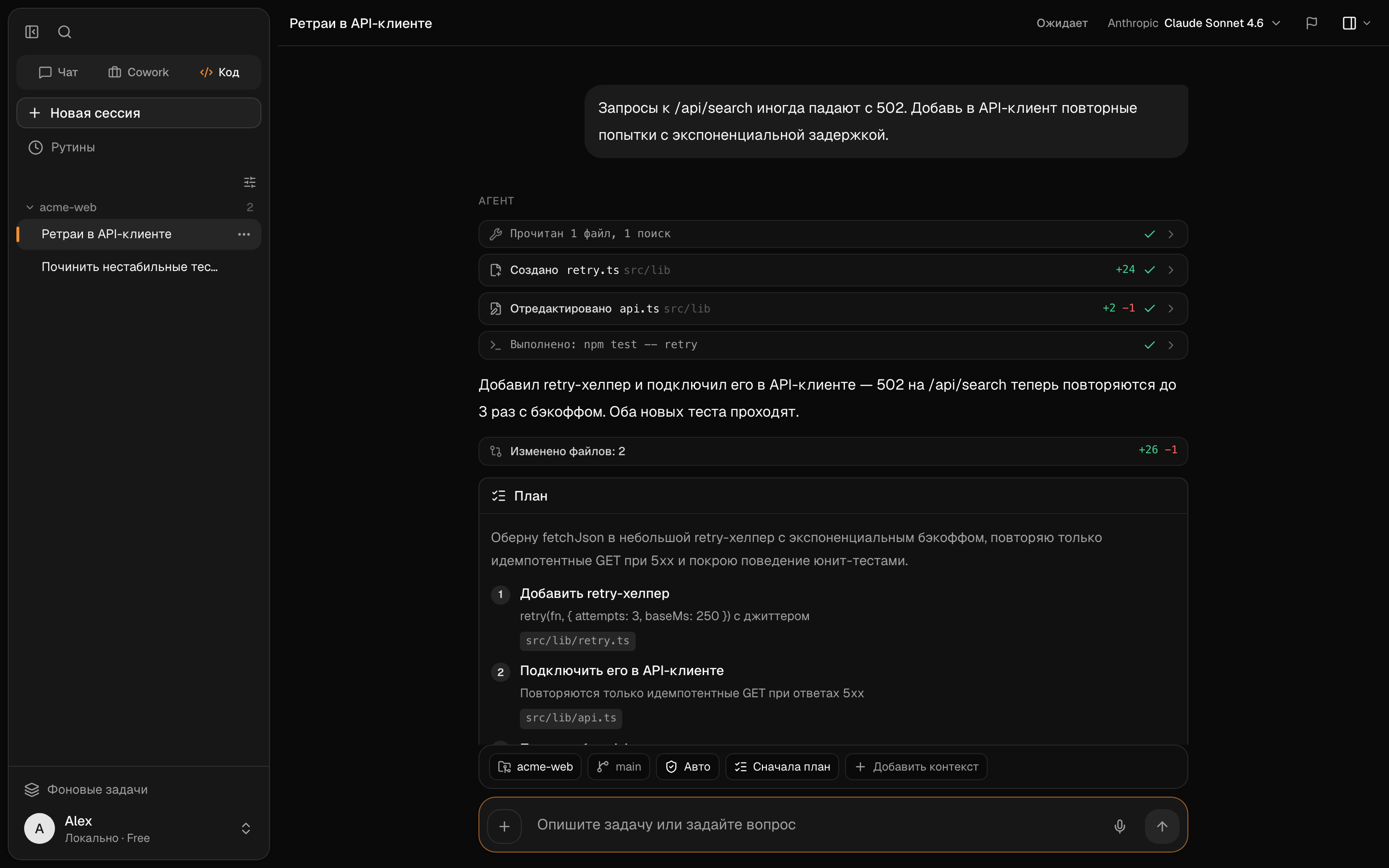Open the Ретраи в API-клиенте session
Screen dimensions: 1389x868
pos(139,234)
